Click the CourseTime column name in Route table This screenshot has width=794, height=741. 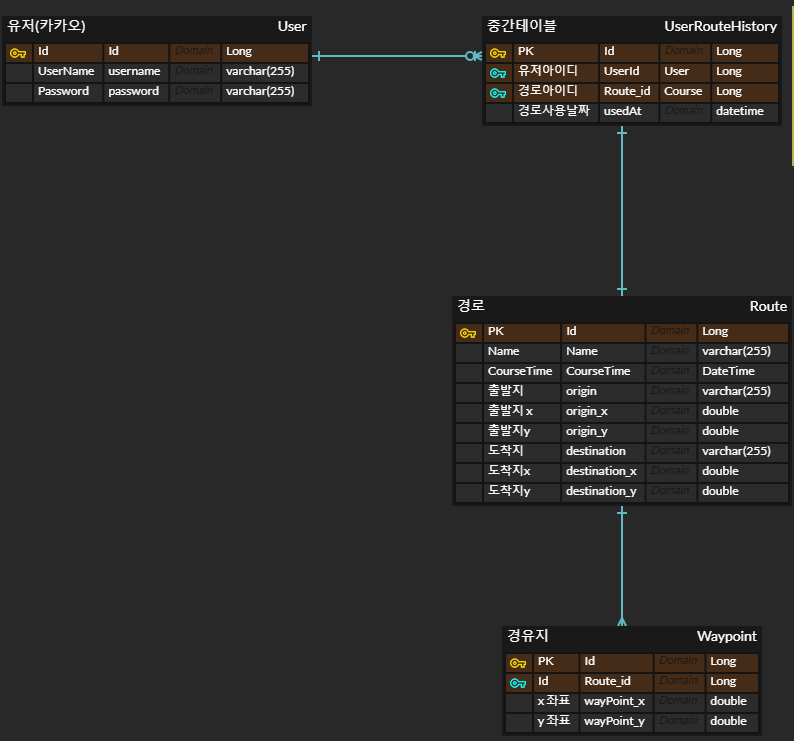click(603, 373)
